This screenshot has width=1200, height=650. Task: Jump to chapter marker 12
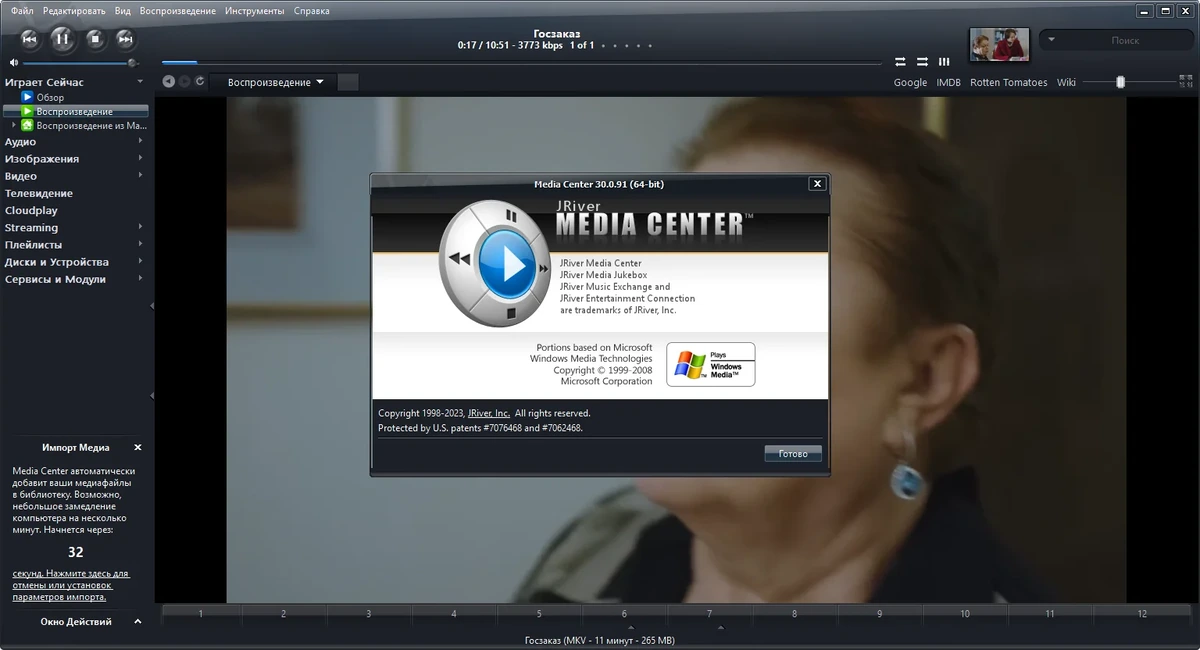(1142, 613)
